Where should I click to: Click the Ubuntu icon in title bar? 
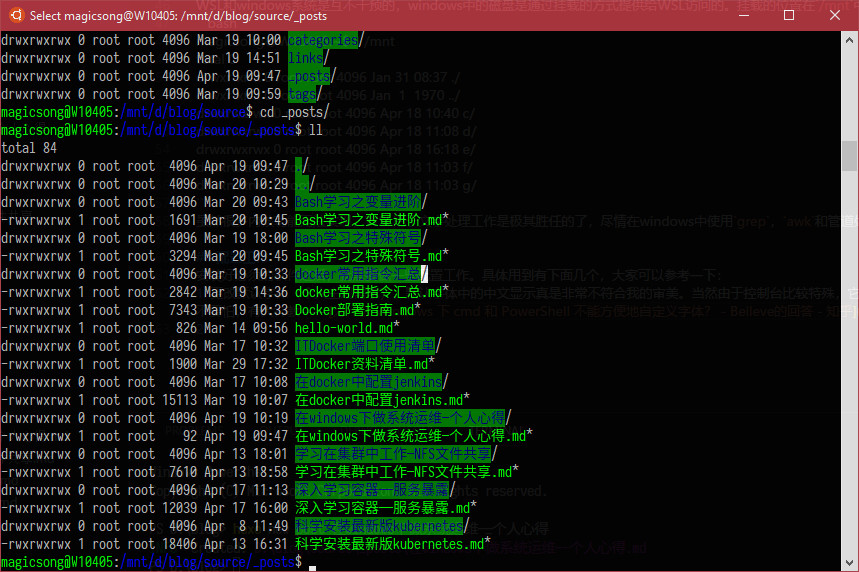14,15
